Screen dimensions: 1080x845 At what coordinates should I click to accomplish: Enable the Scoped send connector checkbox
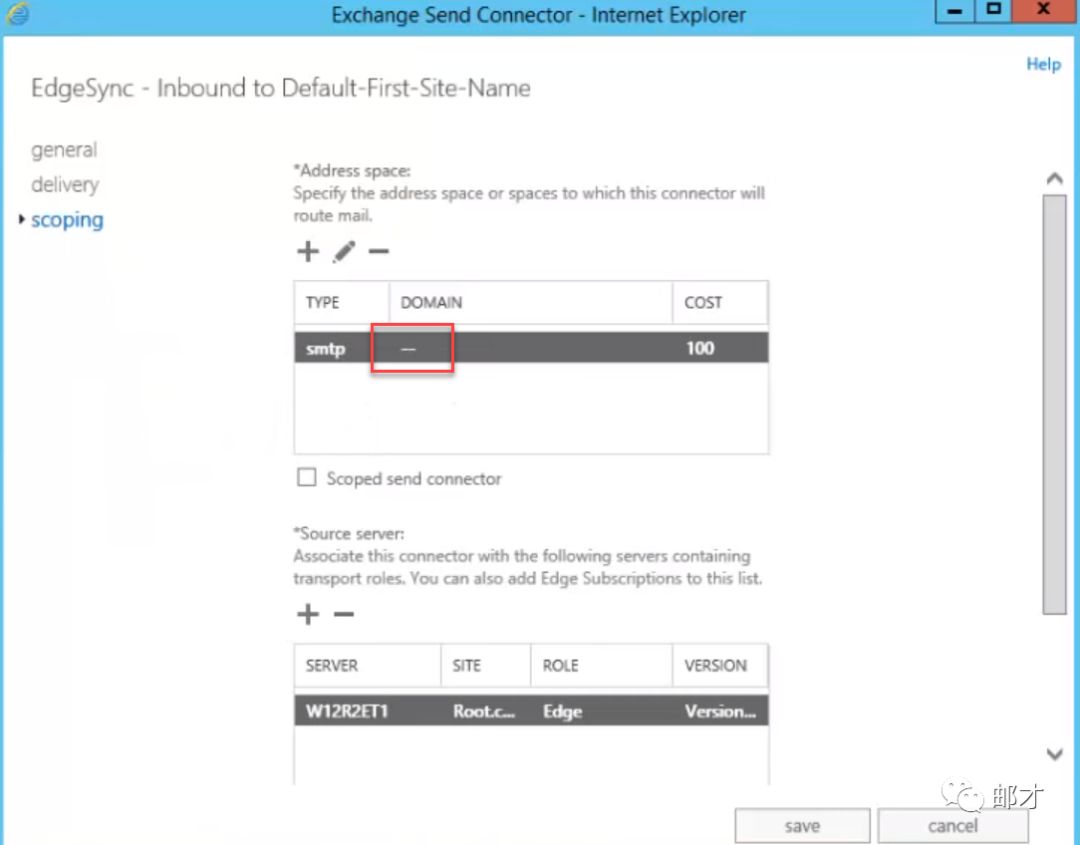(x=307, y=478)
